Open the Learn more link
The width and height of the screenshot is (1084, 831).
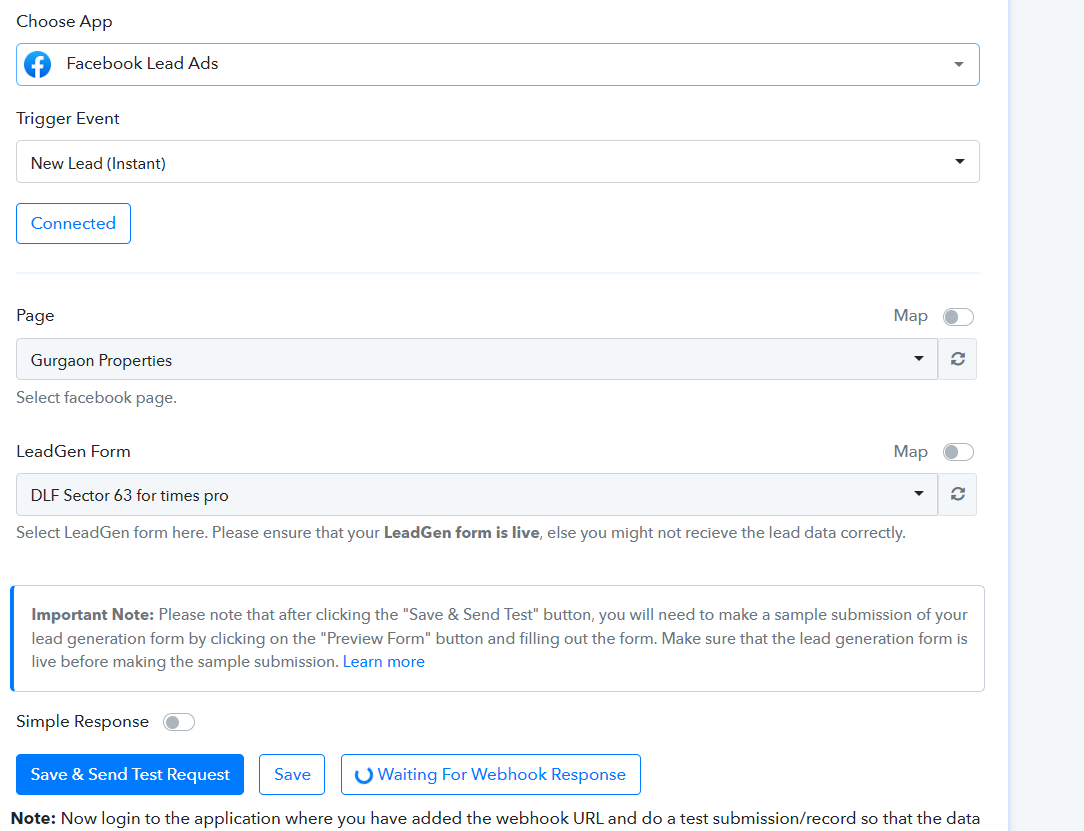tap(384, 662)
